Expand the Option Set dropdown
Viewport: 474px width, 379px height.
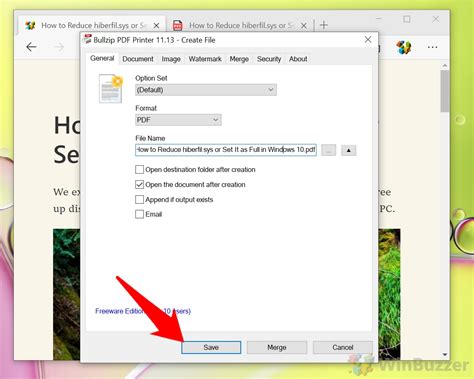tap(206, 90)
